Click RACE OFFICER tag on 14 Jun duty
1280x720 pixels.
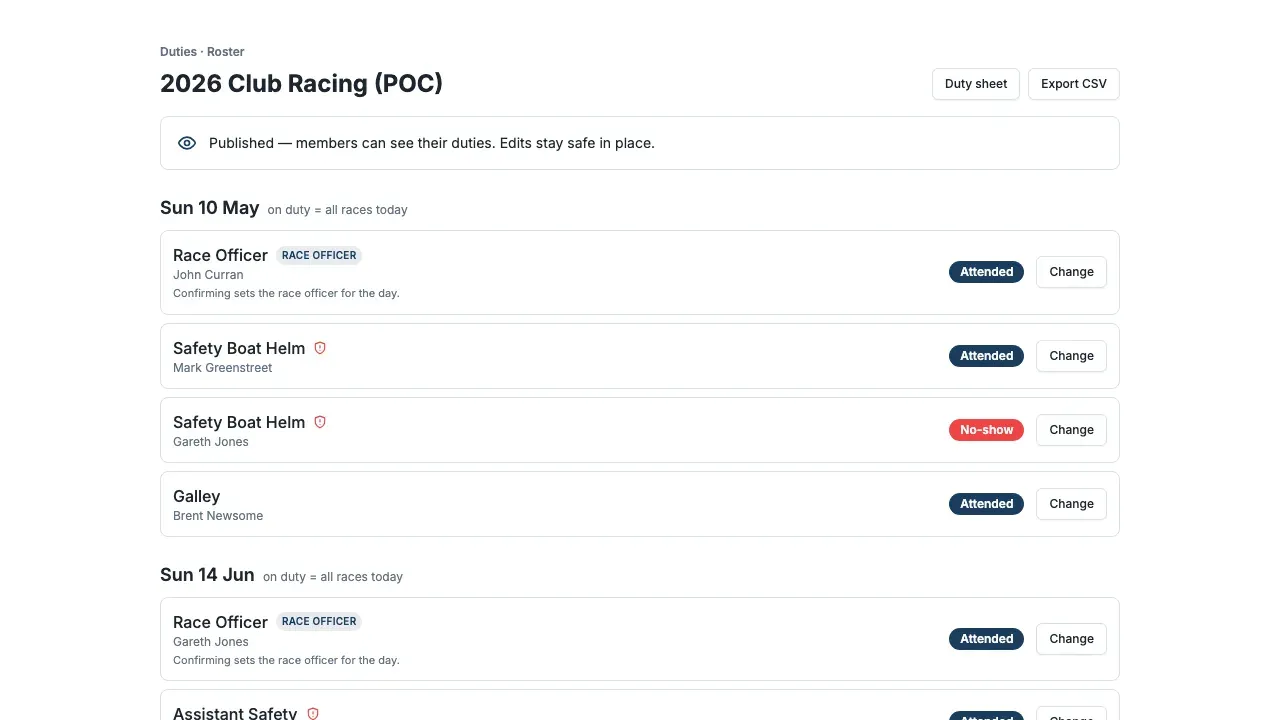pyautogui.click(x=319, y=621)
